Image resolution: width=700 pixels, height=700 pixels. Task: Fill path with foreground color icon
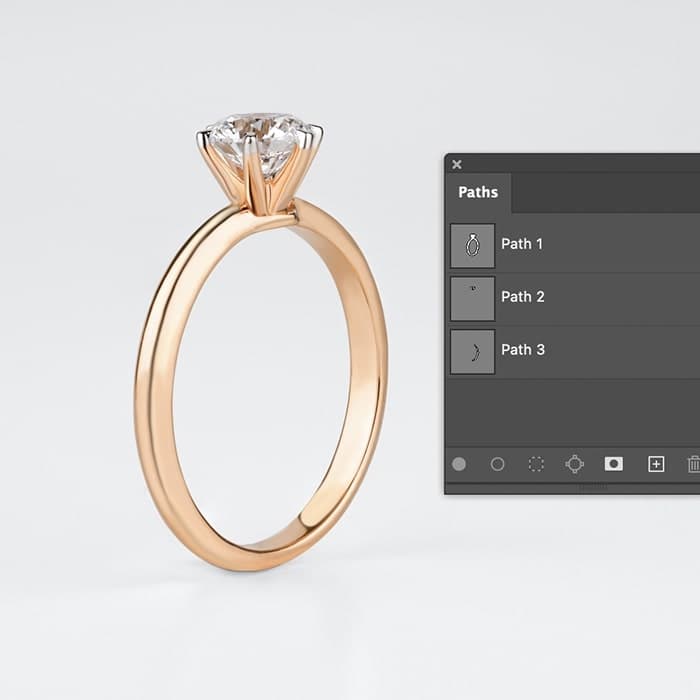[459, 464]
